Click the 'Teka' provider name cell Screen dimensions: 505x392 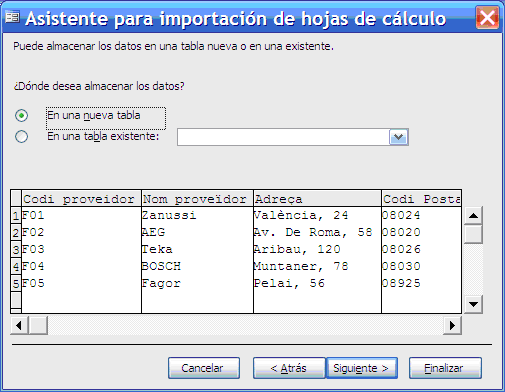pos(198,249)
